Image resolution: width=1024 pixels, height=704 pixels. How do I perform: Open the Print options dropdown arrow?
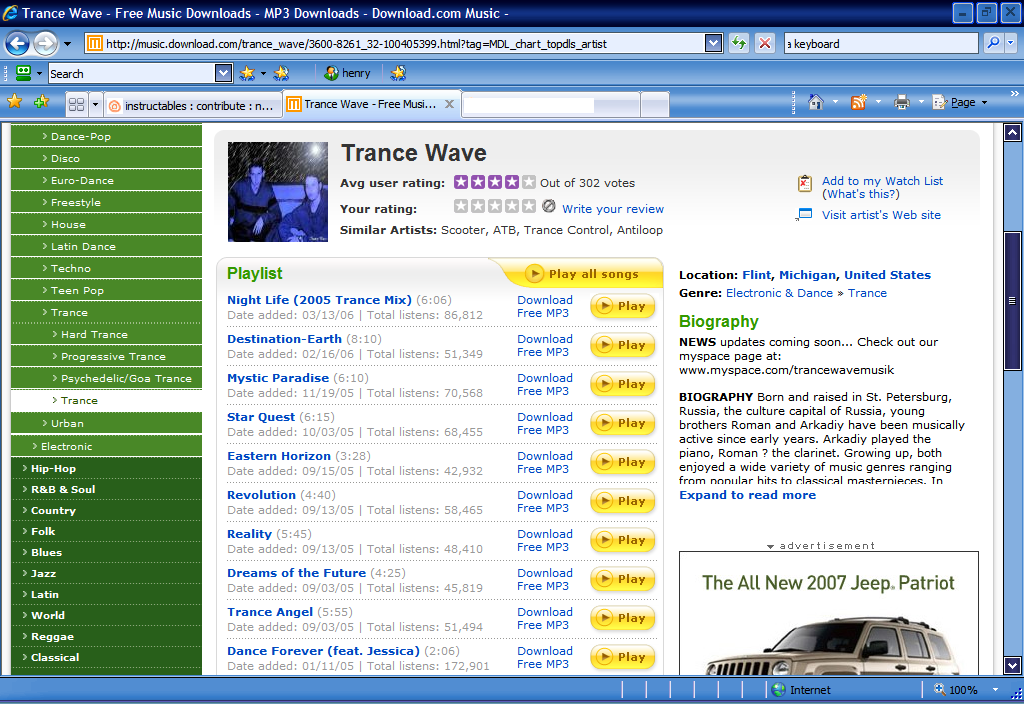pyautogui.click(x=921, y=102)
